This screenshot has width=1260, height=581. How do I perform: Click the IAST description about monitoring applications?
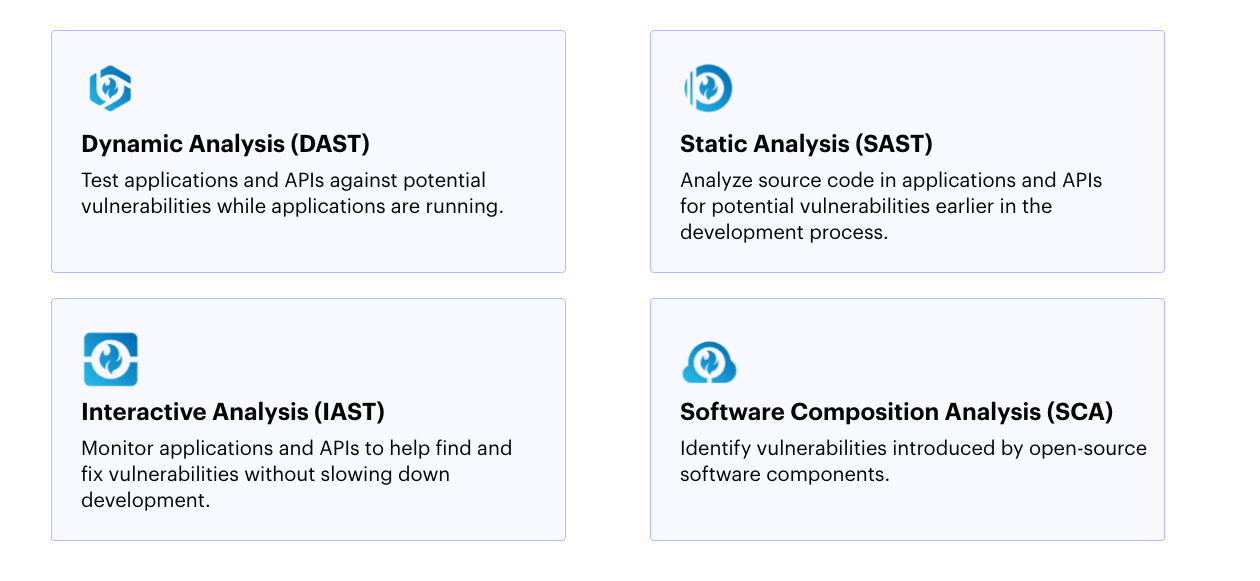click(x=296, y=474)
